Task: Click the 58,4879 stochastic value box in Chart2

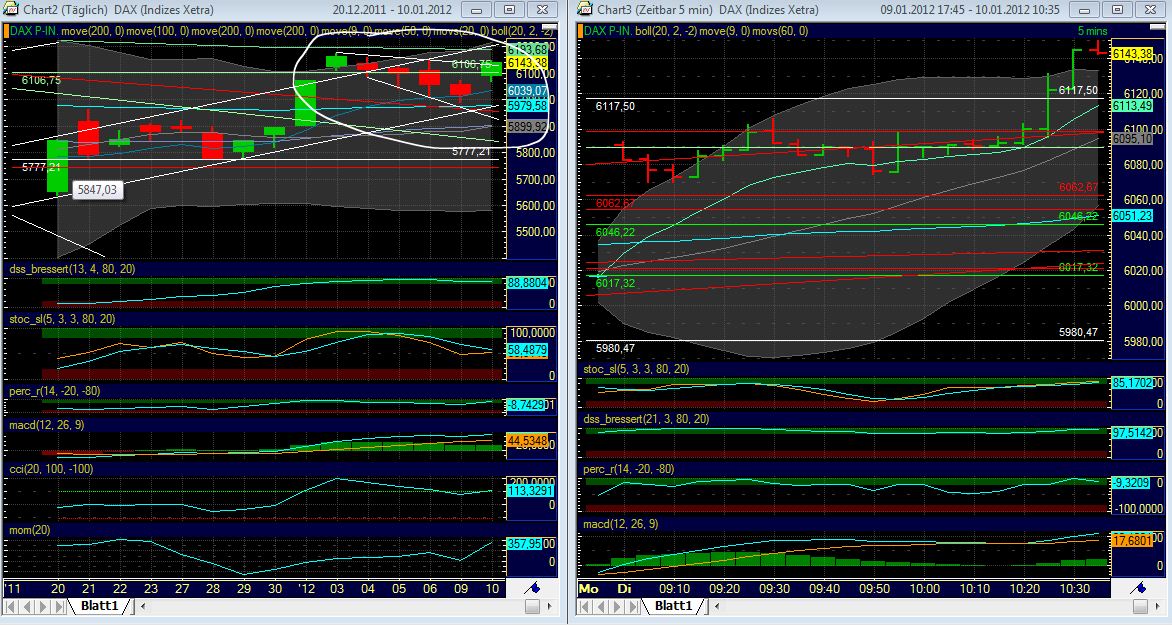Action: pyautogui.click(x=529, y=351)
